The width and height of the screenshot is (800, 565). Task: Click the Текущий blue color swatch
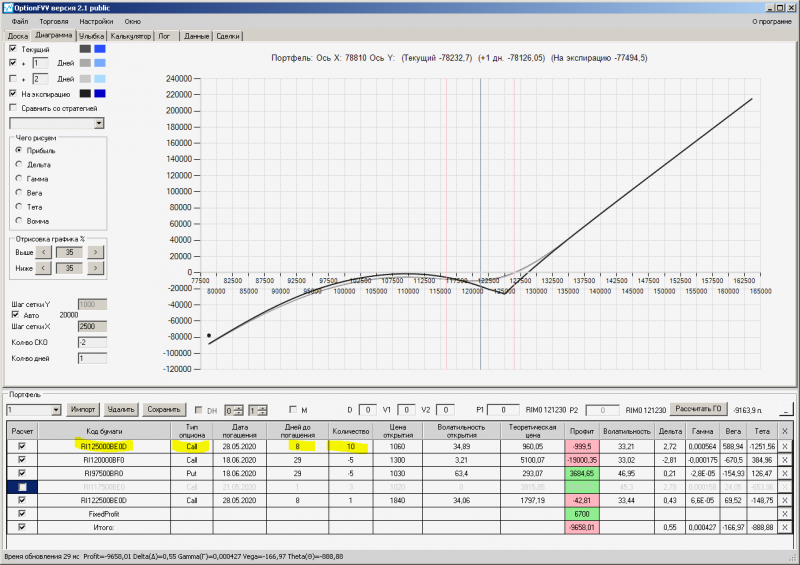click(x=100, y=48)
